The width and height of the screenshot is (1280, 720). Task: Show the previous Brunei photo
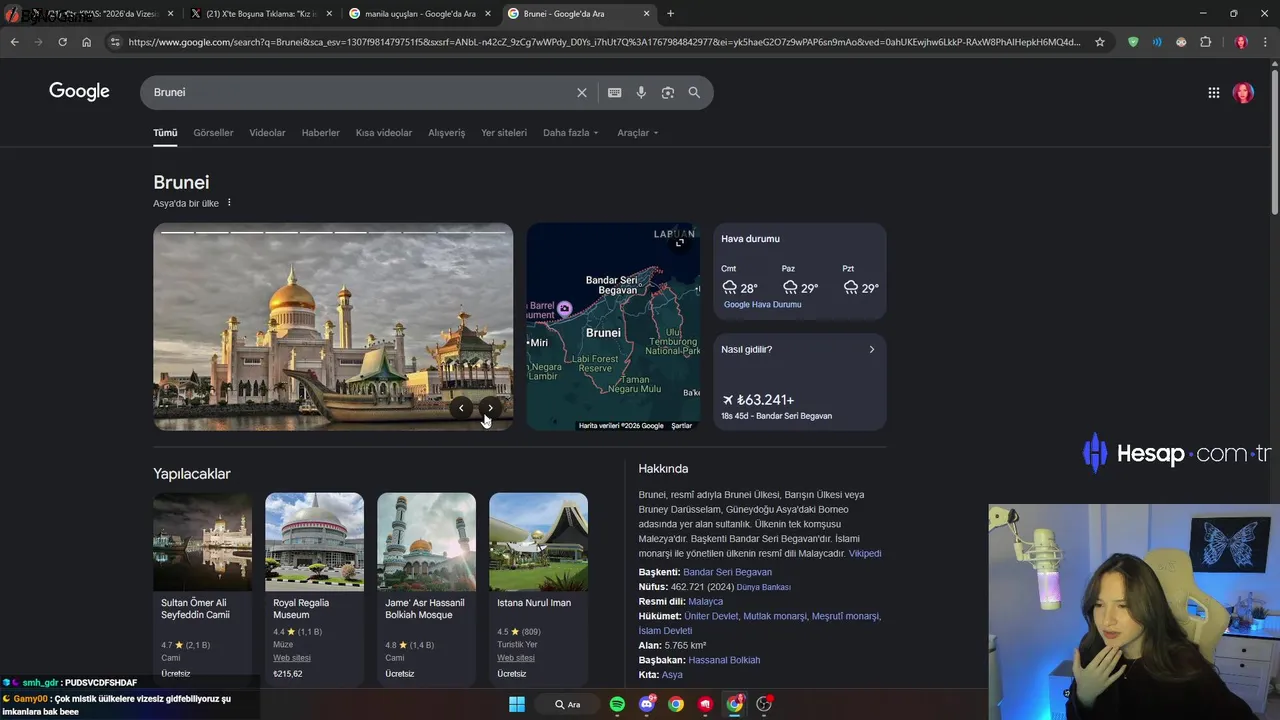[x=461, y=408]
